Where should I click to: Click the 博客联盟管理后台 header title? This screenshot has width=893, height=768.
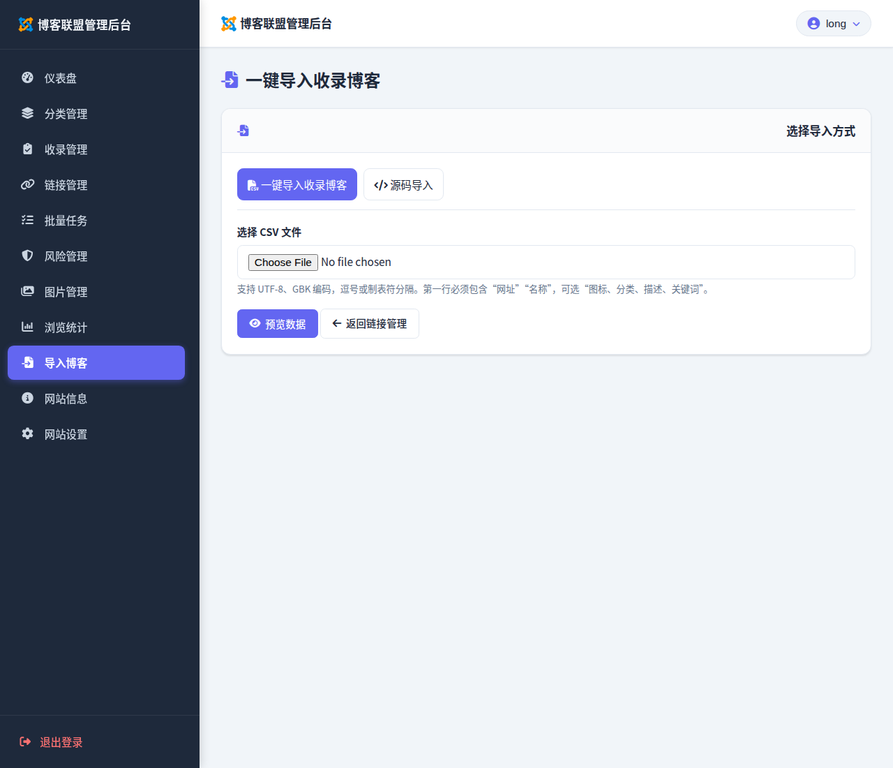tap(286, 24)
